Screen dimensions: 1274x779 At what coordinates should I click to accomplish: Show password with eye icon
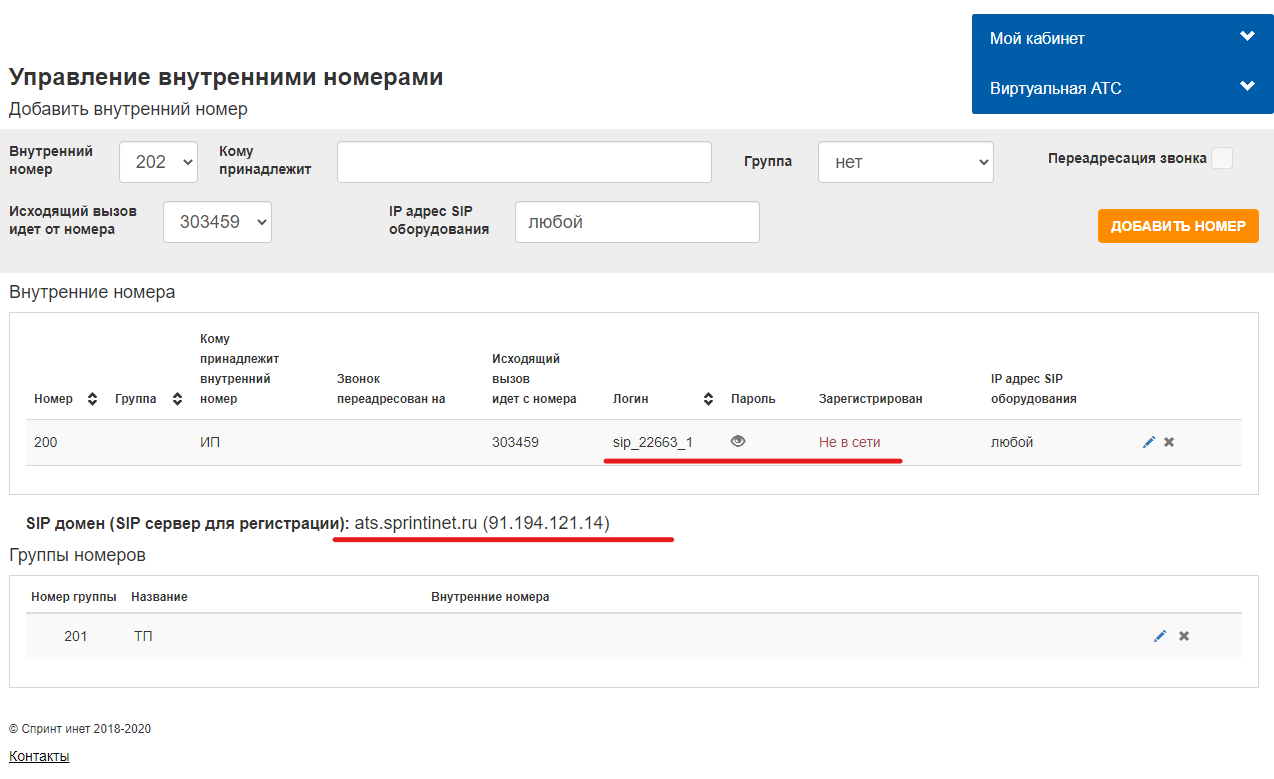point(738,441)
